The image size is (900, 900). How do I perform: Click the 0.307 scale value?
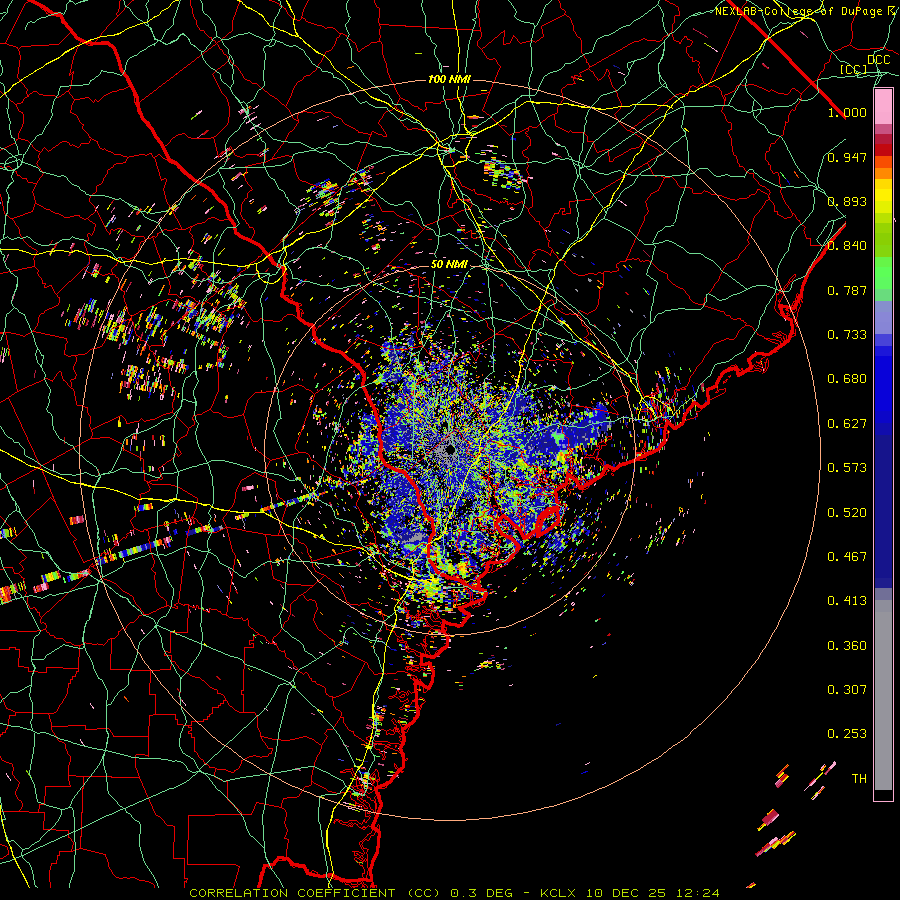click(x=847, y=690)
